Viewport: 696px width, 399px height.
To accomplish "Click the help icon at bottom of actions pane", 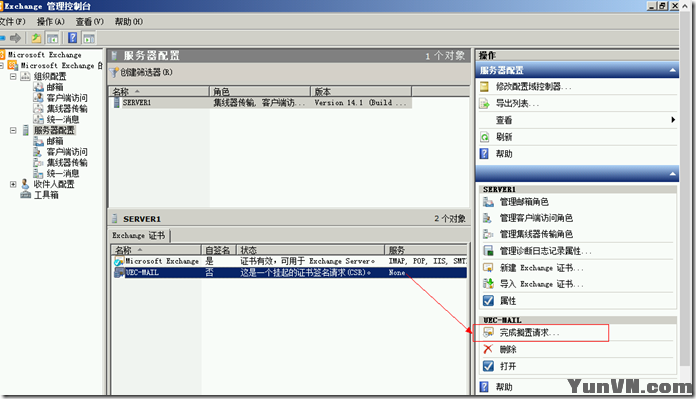I will 485,387.
